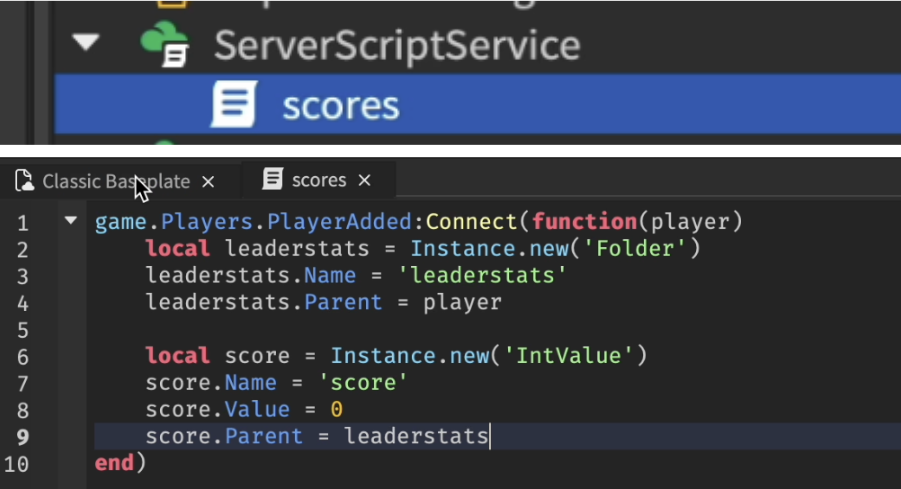The image size is (901, 489).
Task: Click the 'IntValue' string on line 6
Action: pos(568,356)
